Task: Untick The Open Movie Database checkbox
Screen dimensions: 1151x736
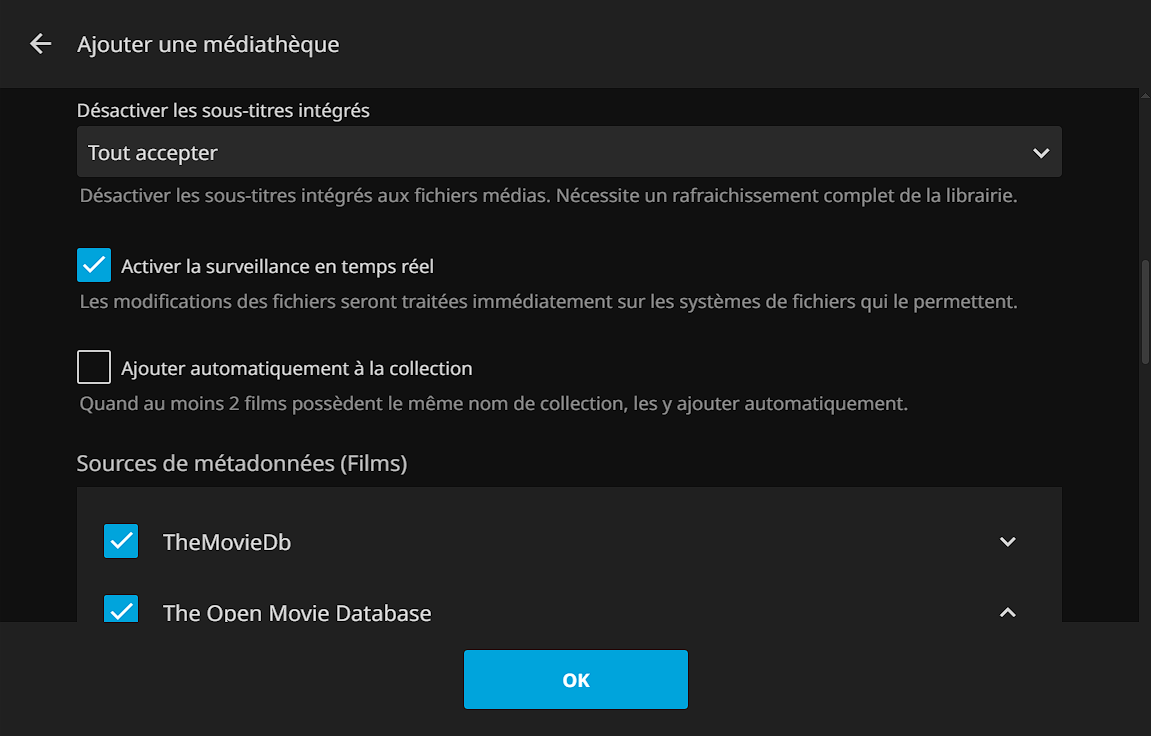Action: (121, 609)
